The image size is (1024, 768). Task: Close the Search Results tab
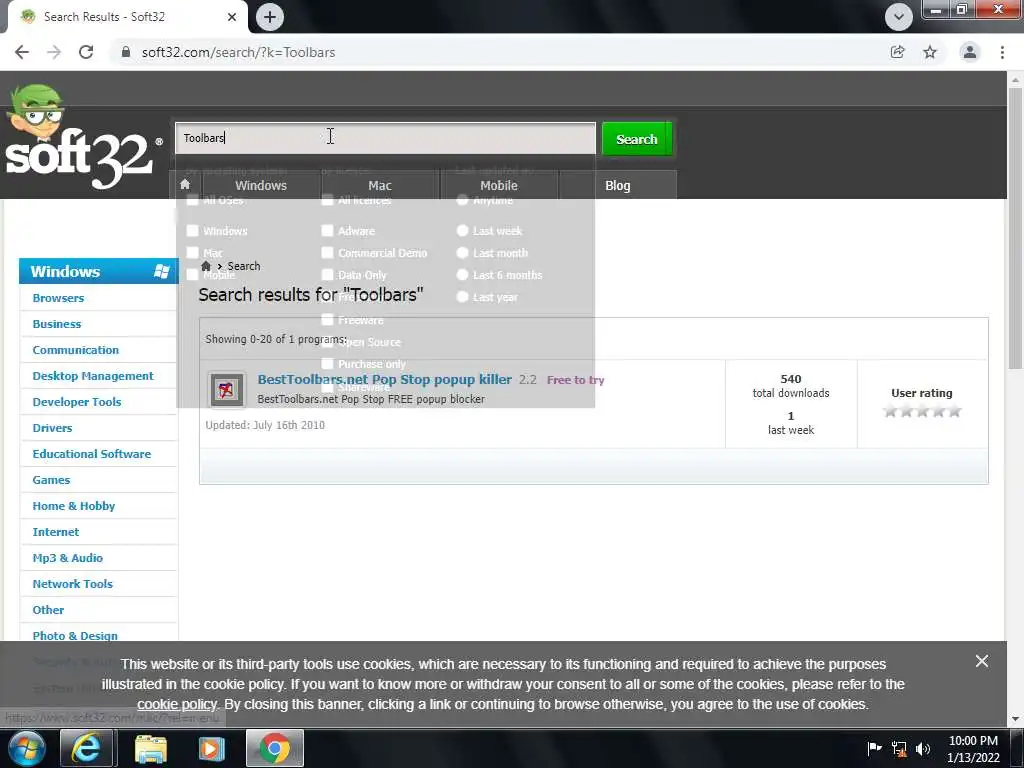pos(232,17)
